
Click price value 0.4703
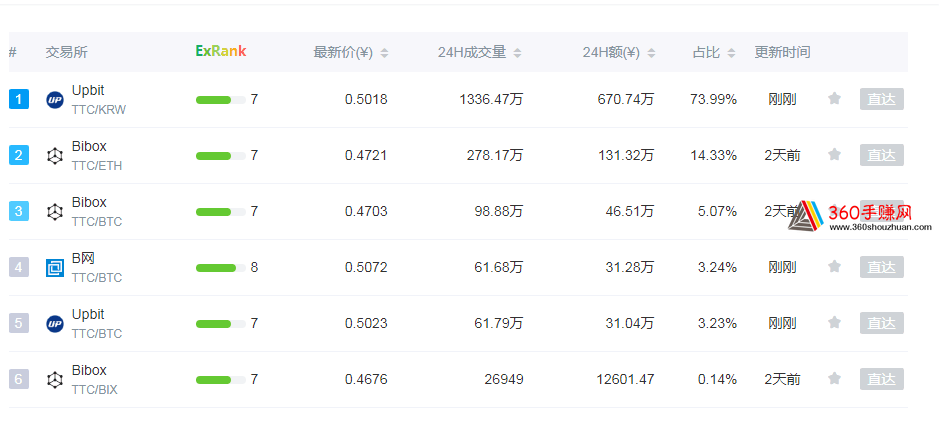(366, 212)
